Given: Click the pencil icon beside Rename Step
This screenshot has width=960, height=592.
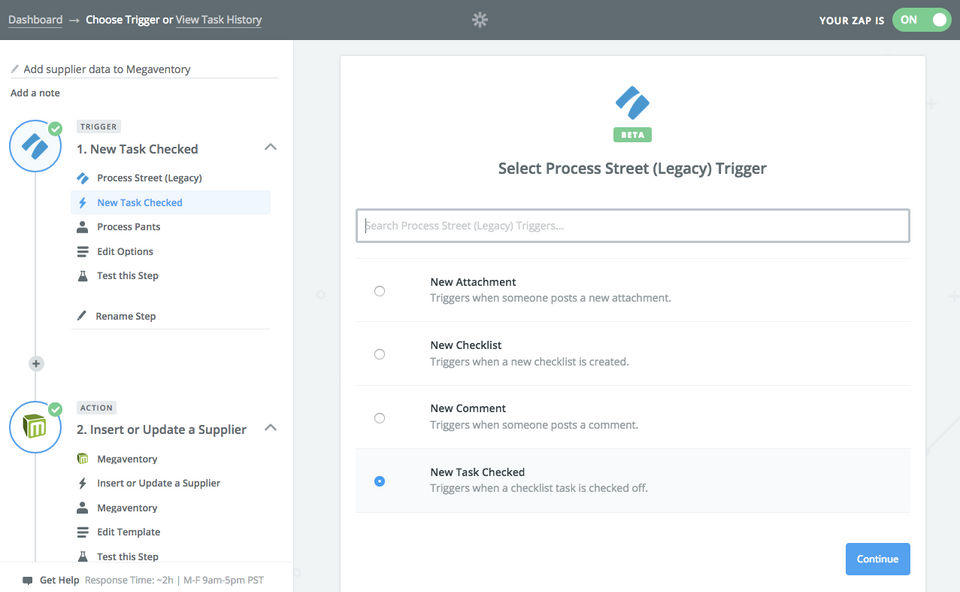Looking at the screenshot, I should pos(82,316).
